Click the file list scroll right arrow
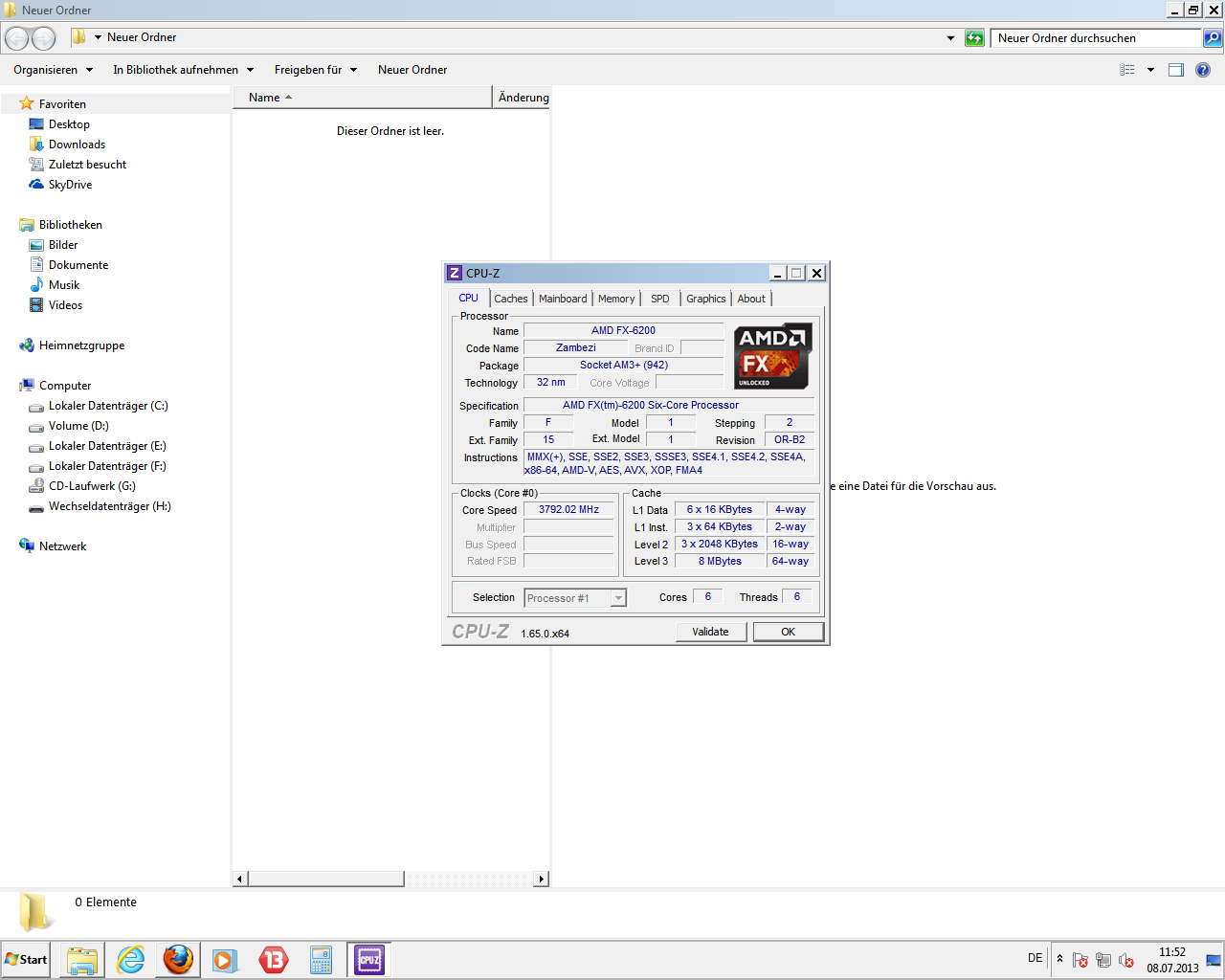 [x=542, y=879]
